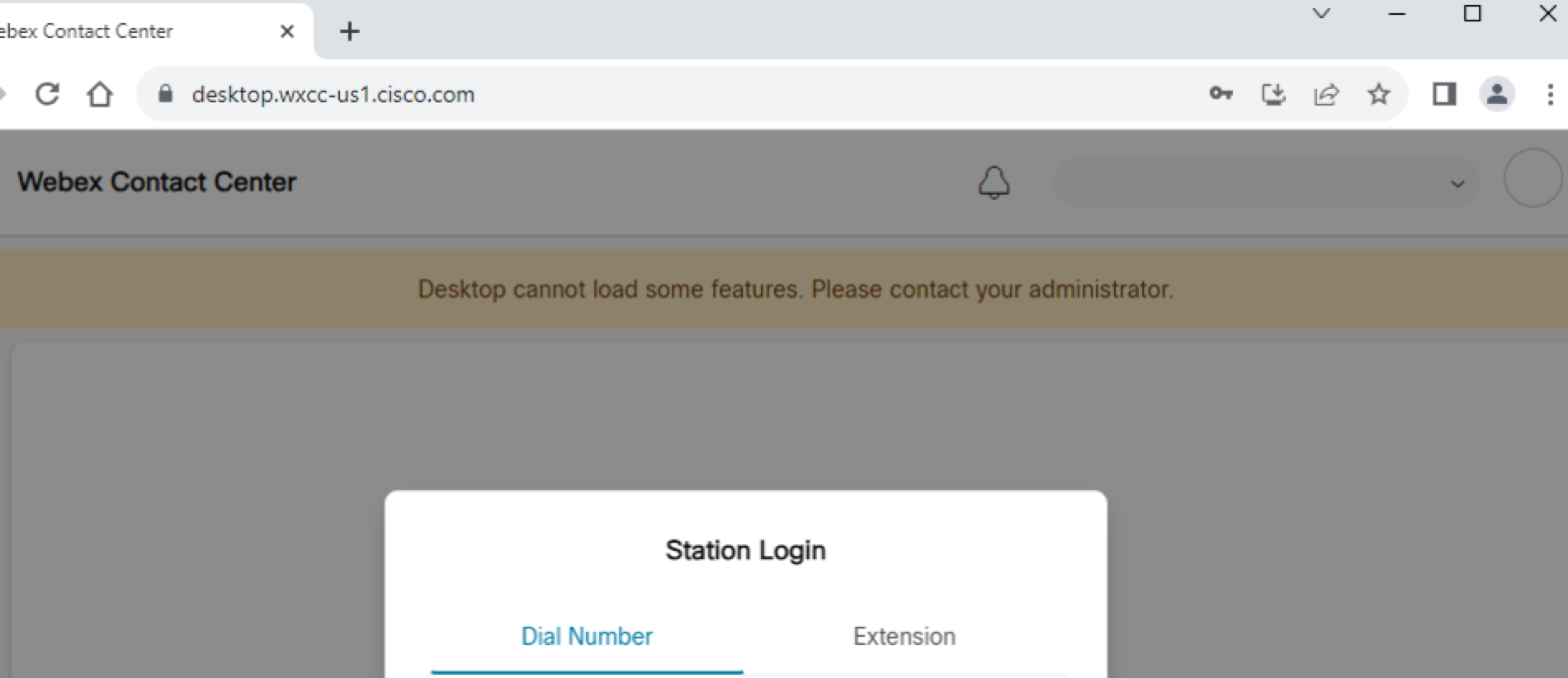The width and height of the screenshot is (1568, 678).
Task: Reload the page with the refresh icon
Action: pos(48,94)
